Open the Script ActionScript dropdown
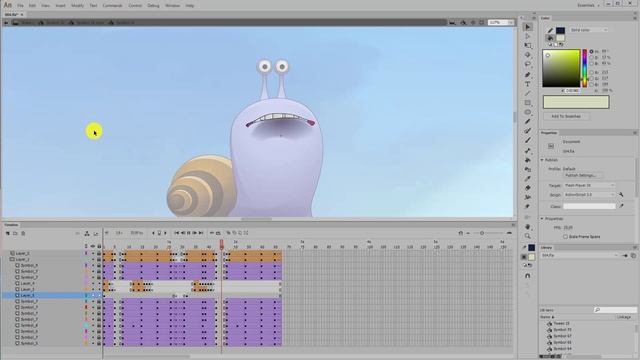 click(x=589, y=195)
